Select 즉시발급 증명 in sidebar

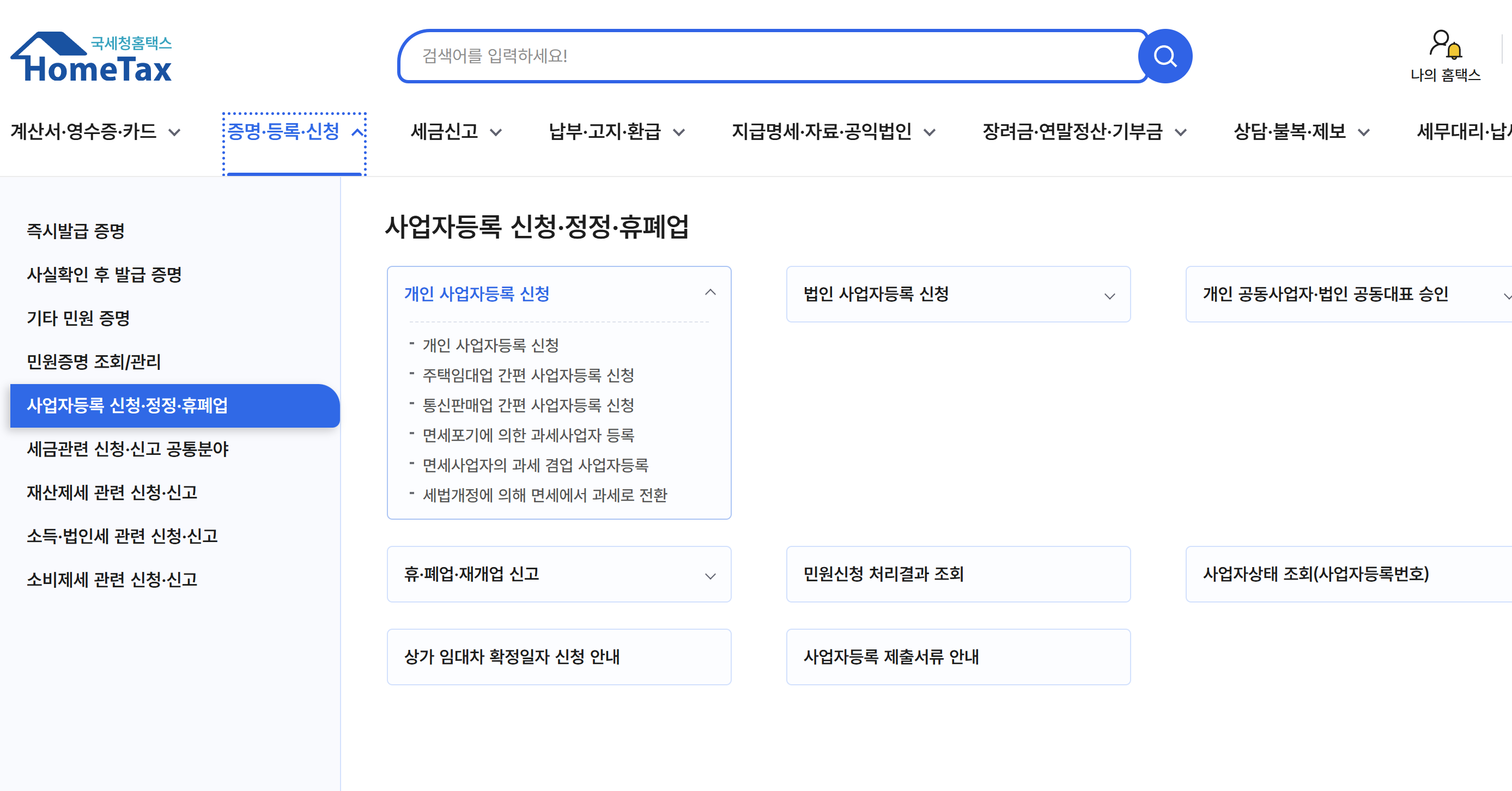click(76, 230)
